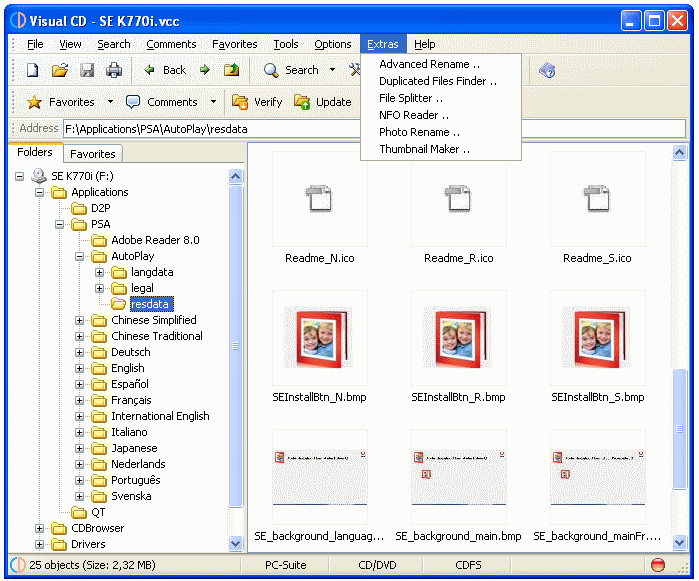Viewport: 699px width, 581px height.
Task: Switch to the Favorites panel tab
Action: click(93, 154)
